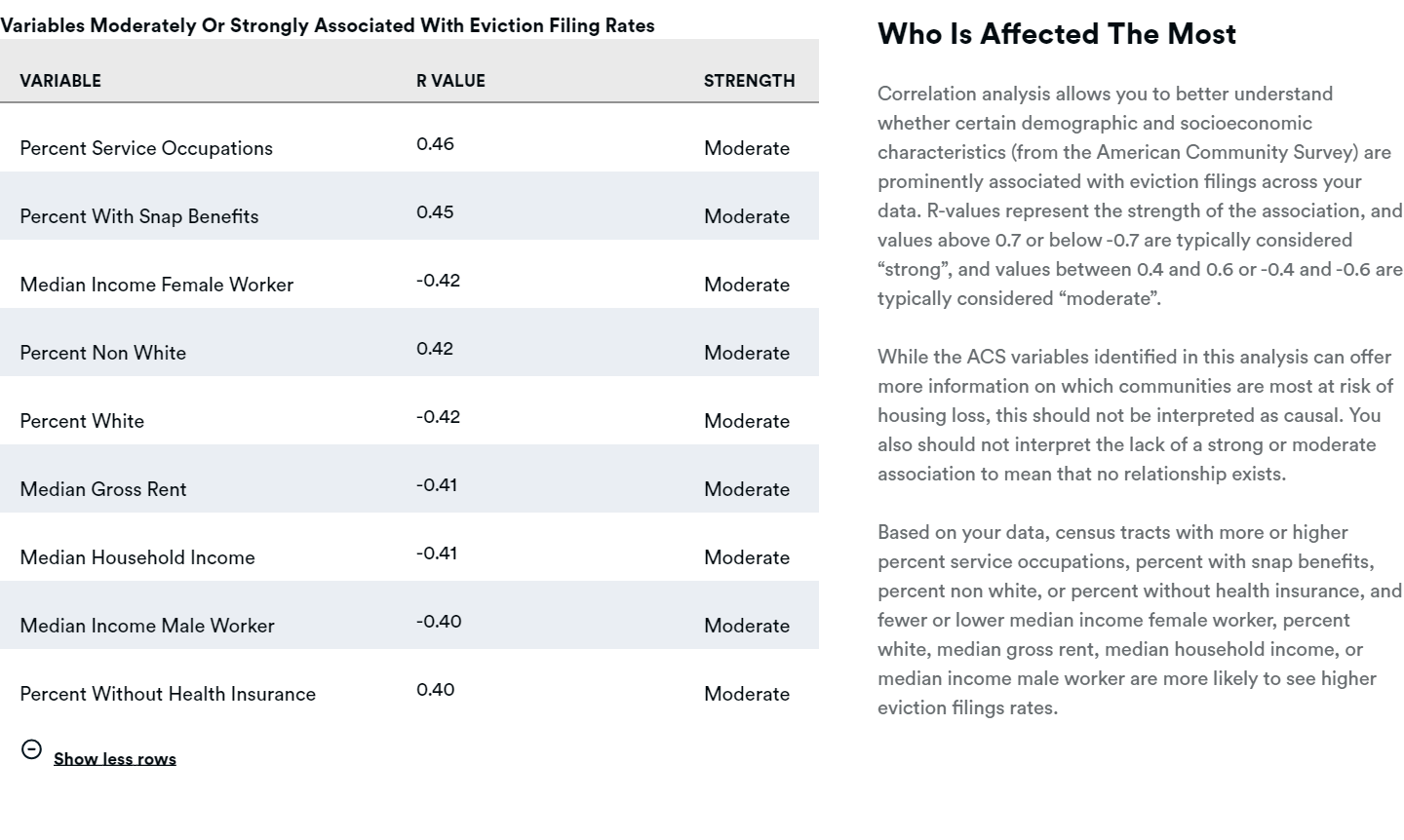Collapse rows using Show less rows control
Image resolution: width=1404 pixels, height=840 pixels.
(x=114, y=758)
